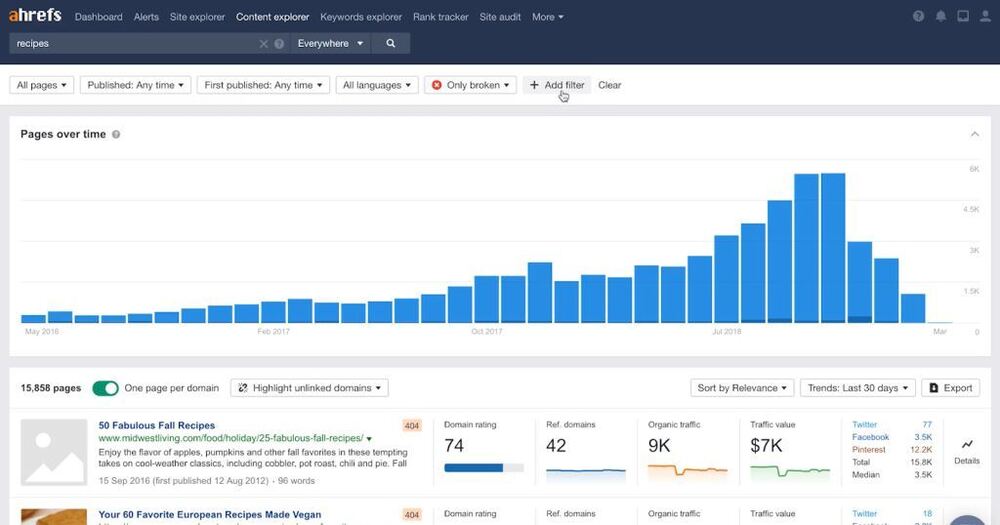Open Highlight unlinked domains dropdown
The height and width of the screenshot is (525, 1000).
tap(309, 388)
